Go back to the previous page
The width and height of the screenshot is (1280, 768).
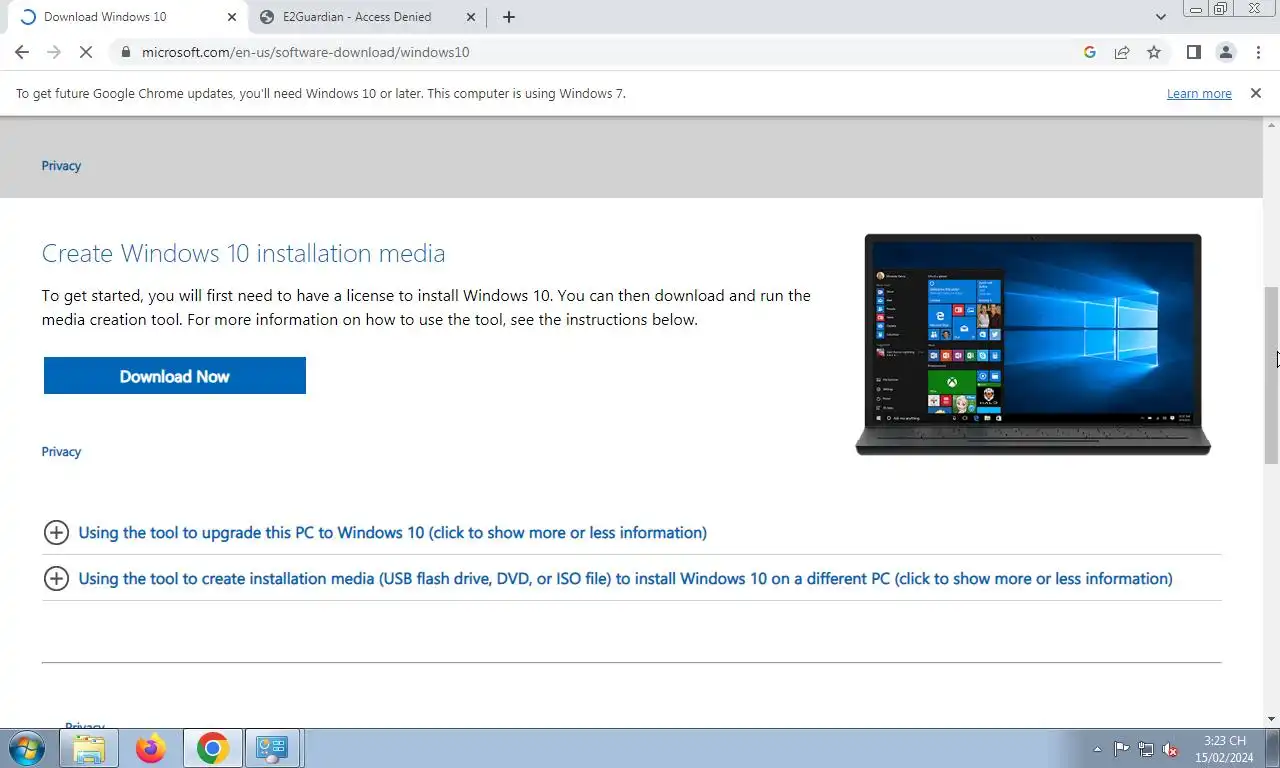(x=22, y=52)
